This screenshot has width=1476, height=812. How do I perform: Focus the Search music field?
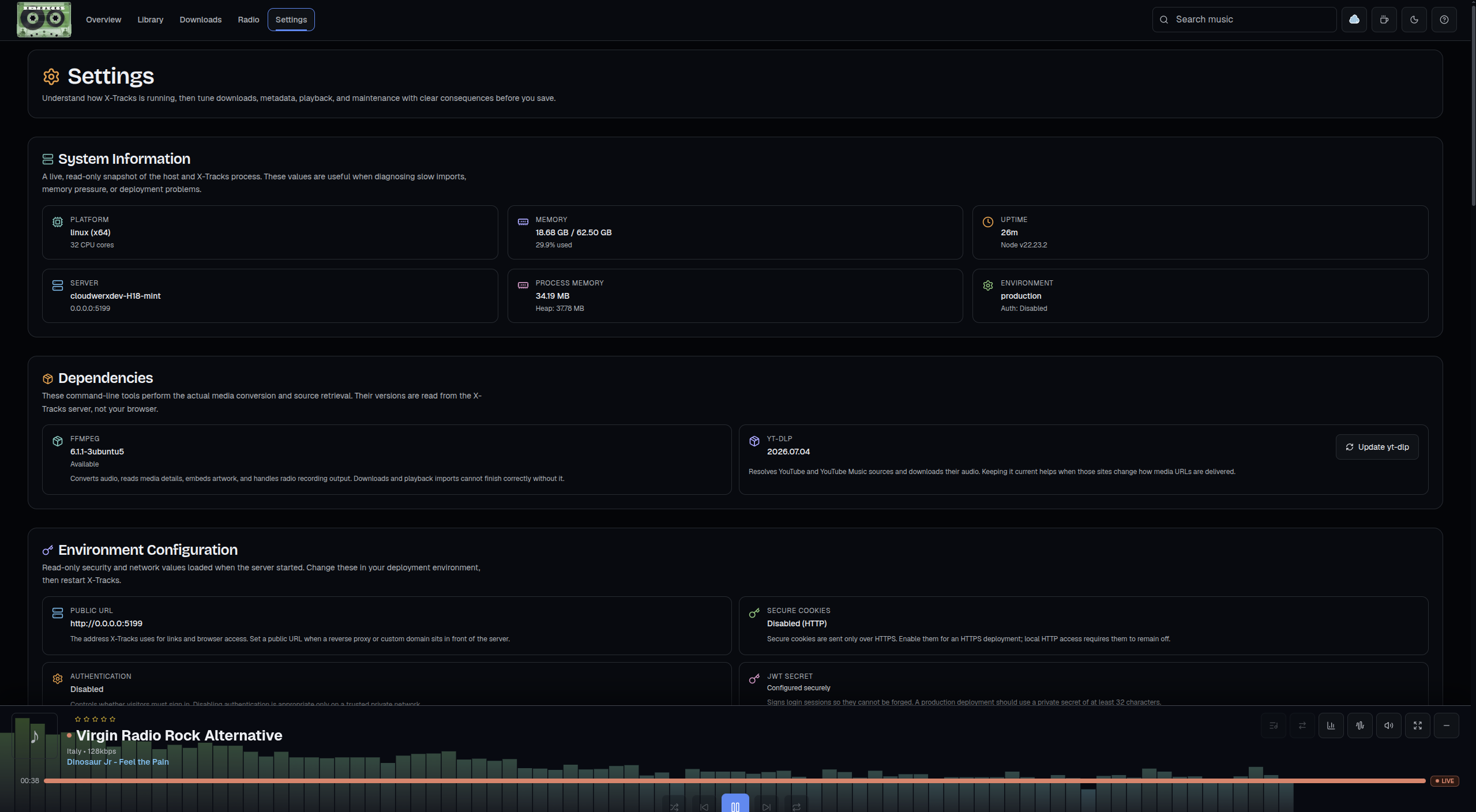(x=1244, y=20)
